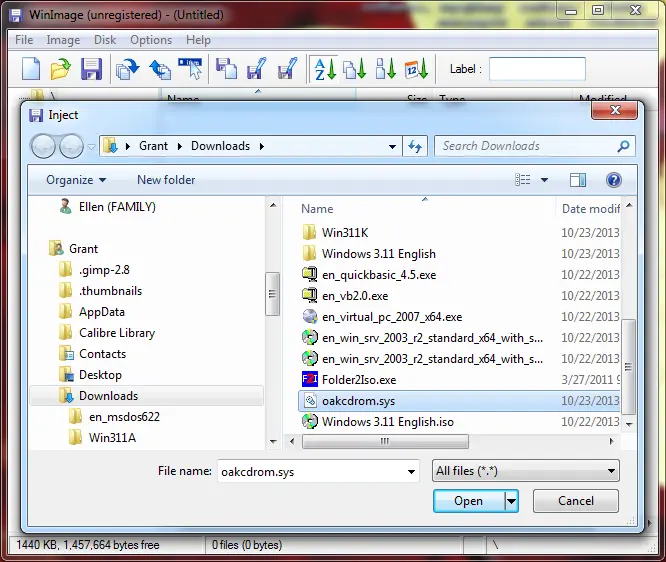Screen dimensions: 666x562
Task: Click the Label input field
Action: (537, 69)
